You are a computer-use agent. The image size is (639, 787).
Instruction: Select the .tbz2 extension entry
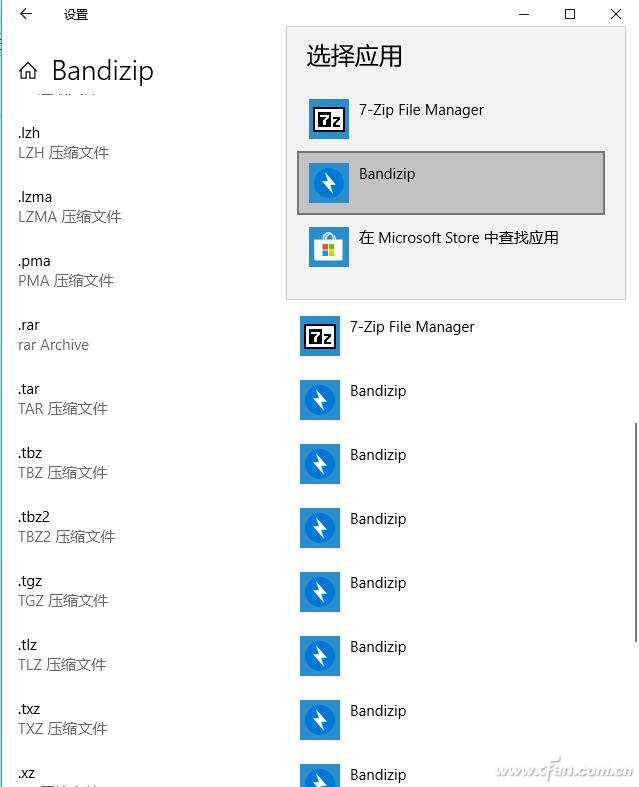[x=34, y=517]
